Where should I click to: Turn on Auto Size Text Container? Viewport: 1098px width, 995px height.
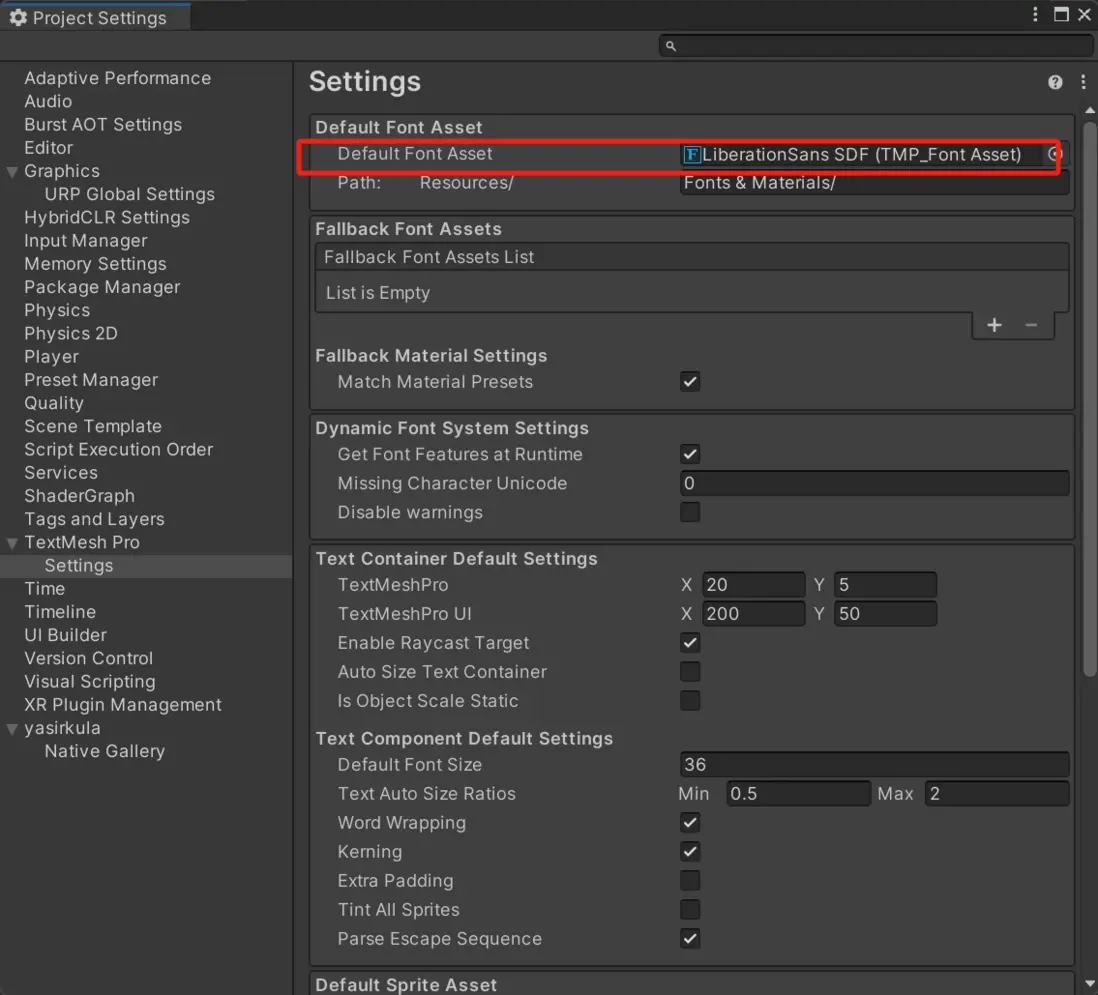(690, 672)
